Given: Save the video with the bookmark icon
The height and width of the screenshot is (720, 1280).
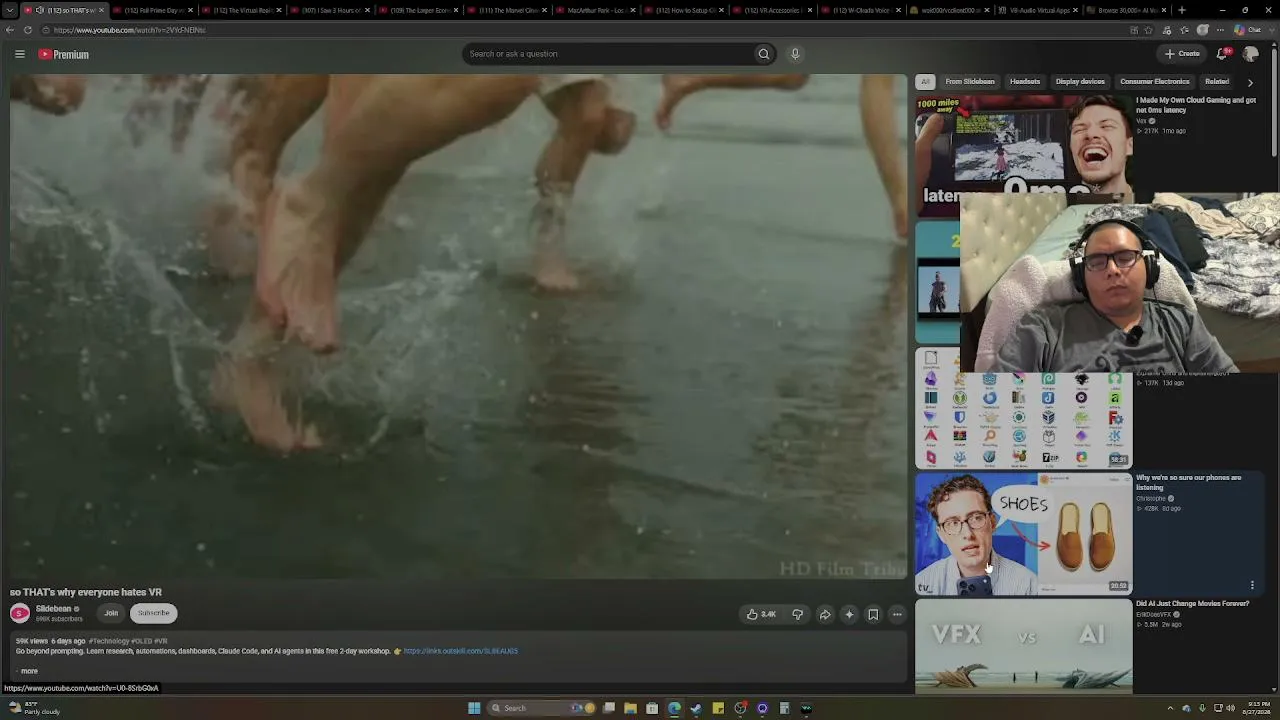Looking at the screenshot, I should (x=873, y=614).
